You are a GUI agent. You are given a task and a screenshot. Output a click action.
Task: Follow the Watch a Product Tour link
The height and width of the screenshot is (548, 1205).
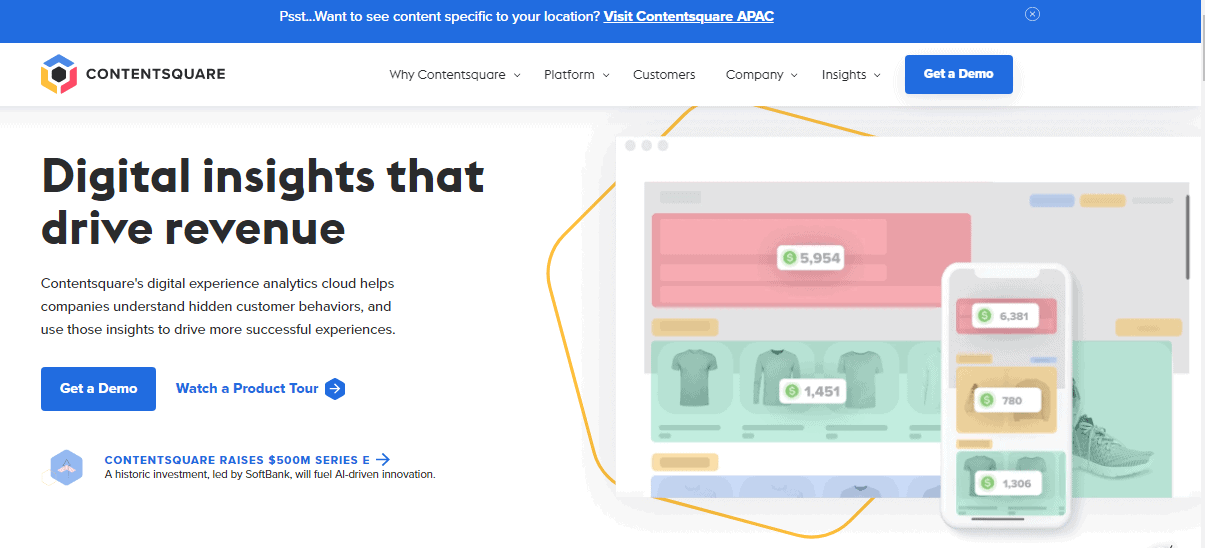click(247, 388)
